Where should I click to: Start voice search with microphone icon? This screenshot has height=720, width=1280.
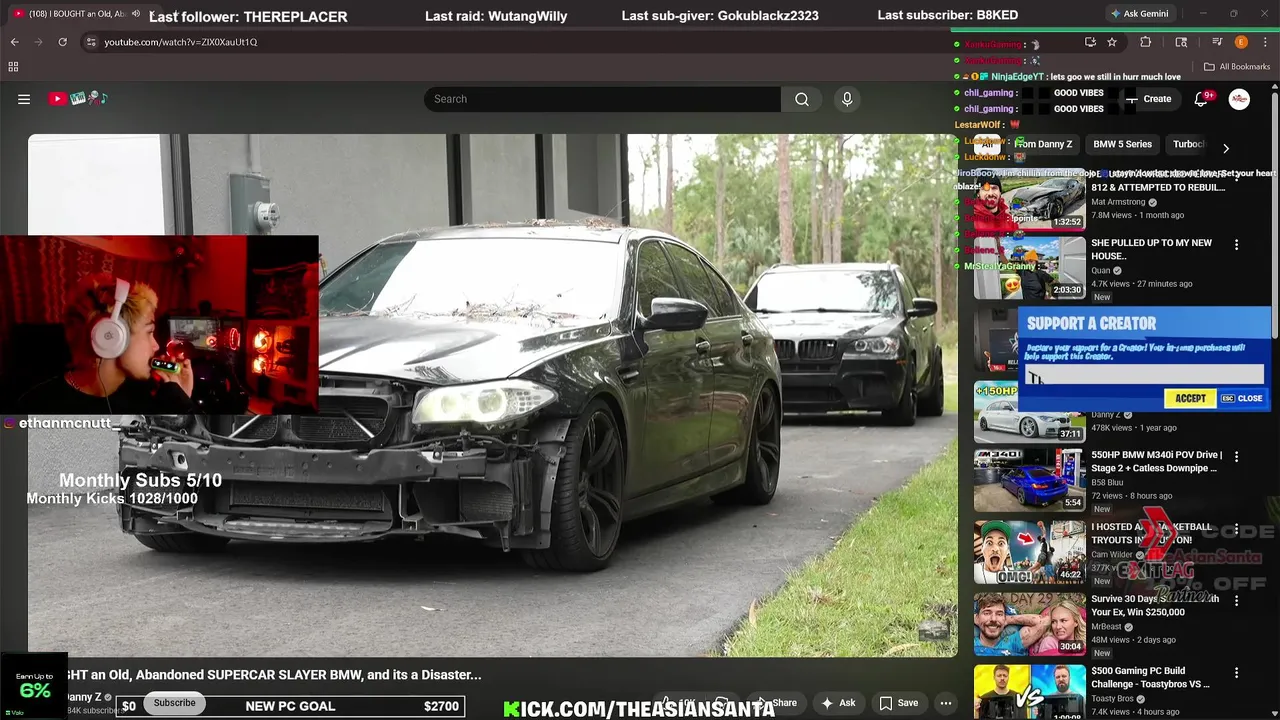click(847, 99)
